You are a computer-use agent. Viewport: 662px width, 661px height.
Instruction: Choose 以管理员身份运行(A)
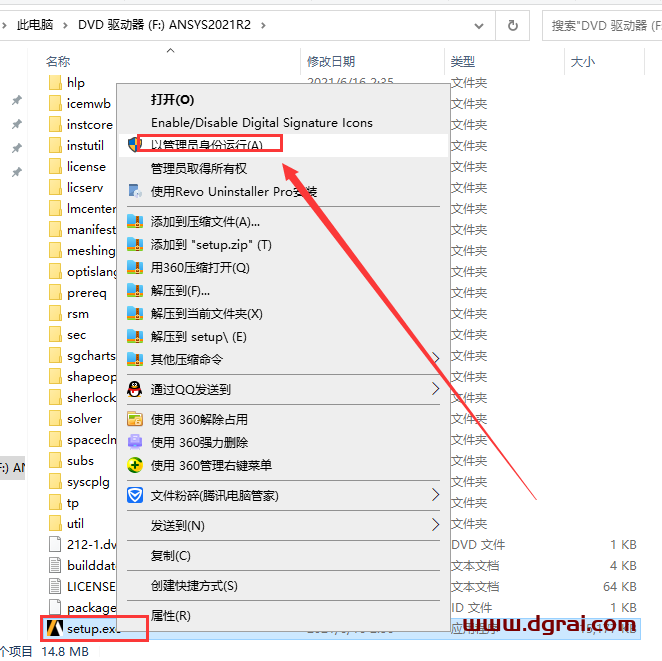(207, 145)
